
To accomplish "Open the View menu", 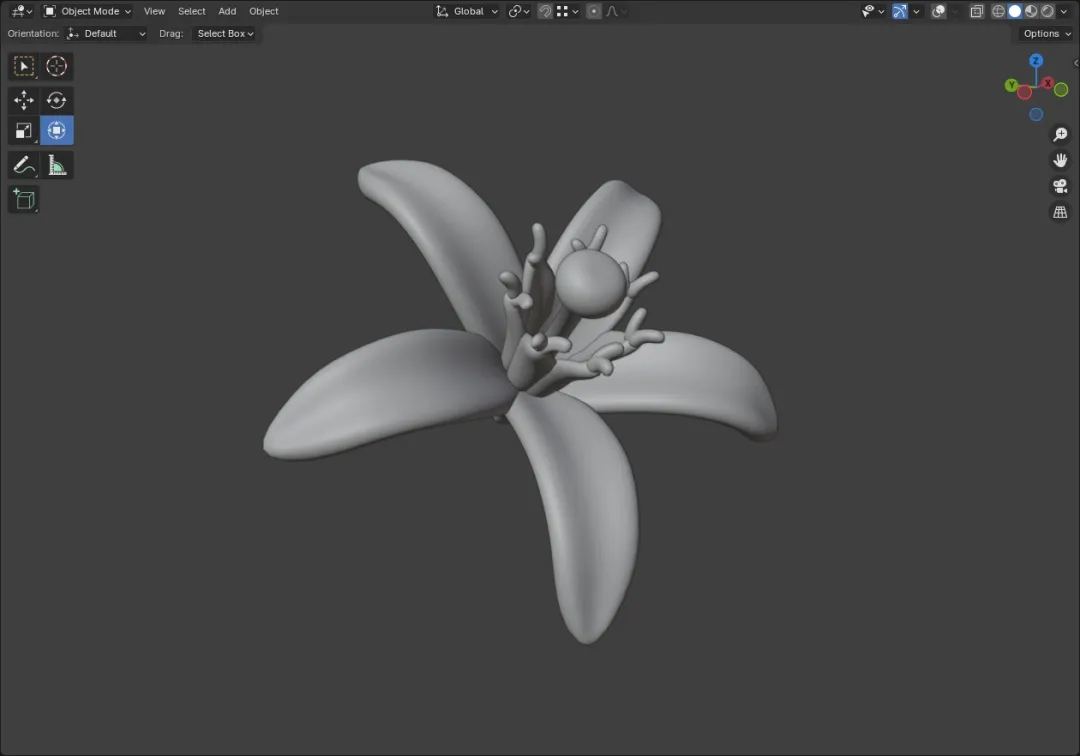I will (x=154, y=11).
